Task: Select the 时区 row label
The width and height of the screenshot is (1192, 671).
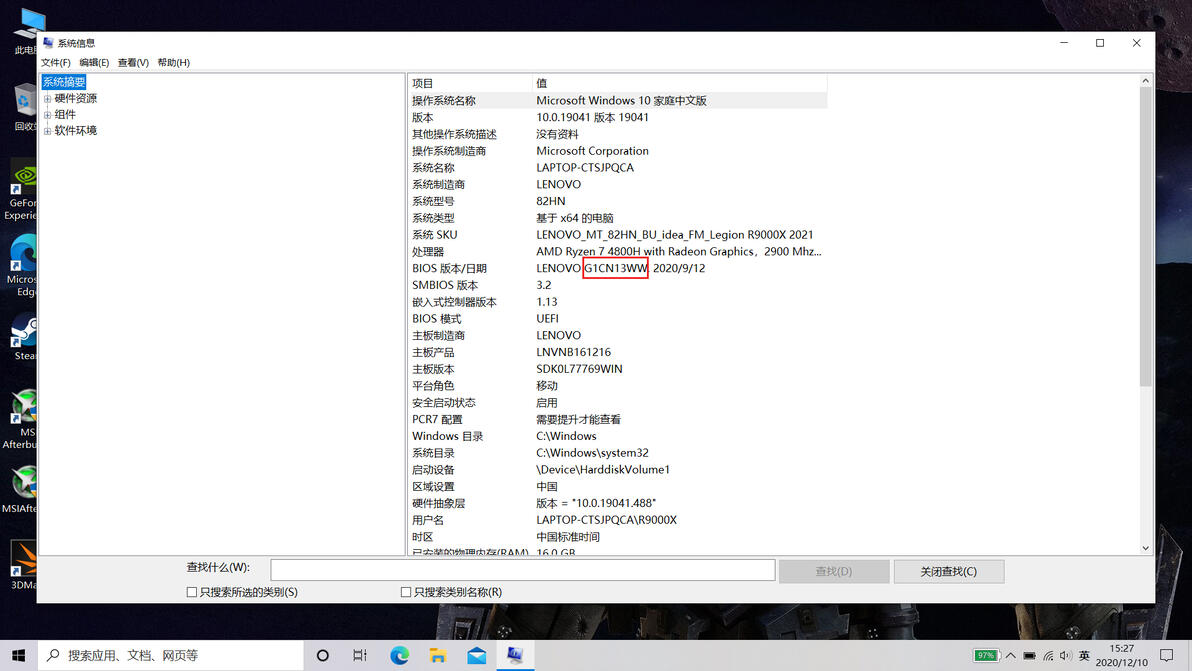Action: [423, 537]
